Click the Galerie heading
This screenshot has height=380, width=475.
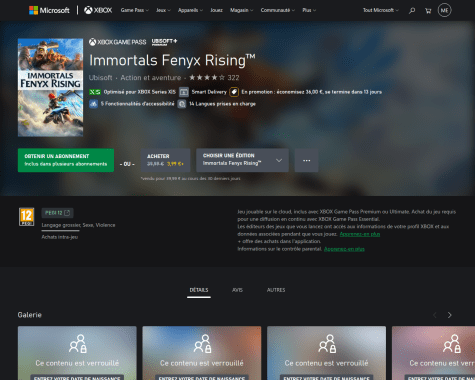click(30, 315)
